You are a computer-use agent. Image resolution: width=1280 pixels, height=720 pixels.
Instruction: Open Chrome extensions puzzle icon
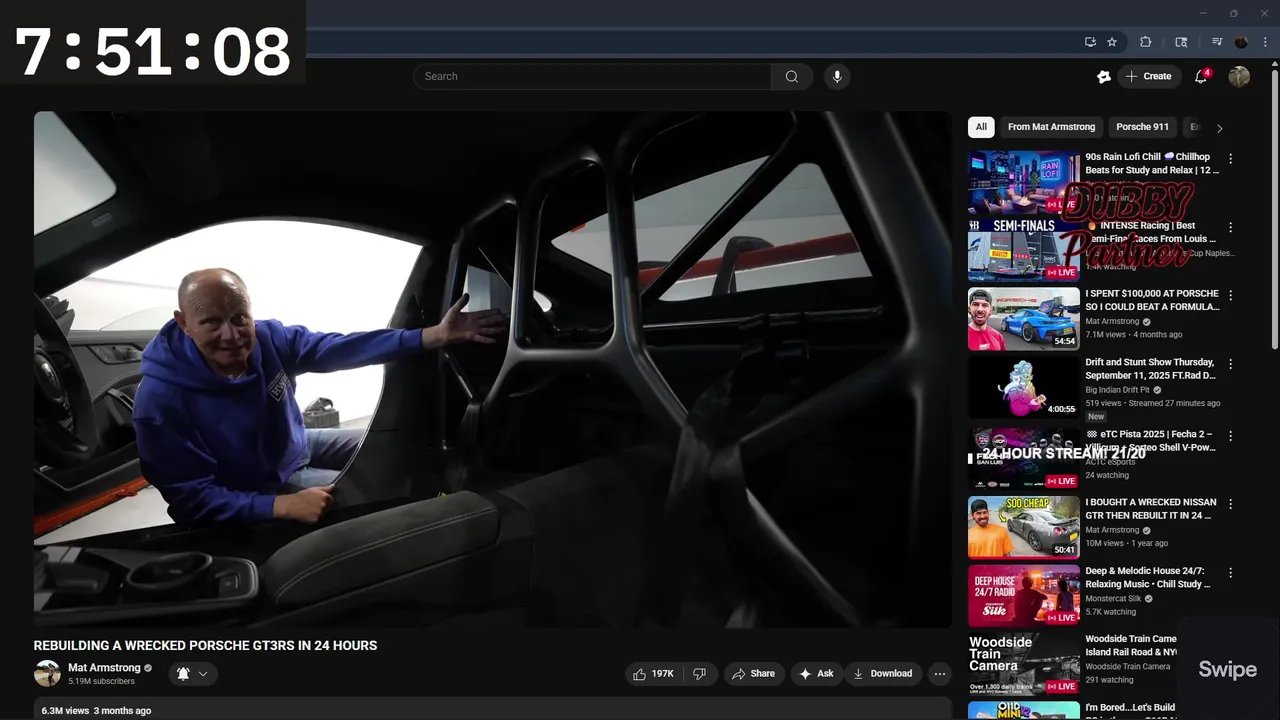1146,42
